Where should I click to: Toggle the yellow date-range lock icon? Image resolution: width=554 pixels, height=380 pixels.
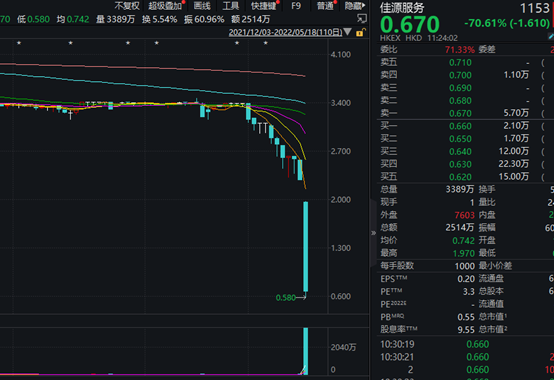(x=360, y=32)
